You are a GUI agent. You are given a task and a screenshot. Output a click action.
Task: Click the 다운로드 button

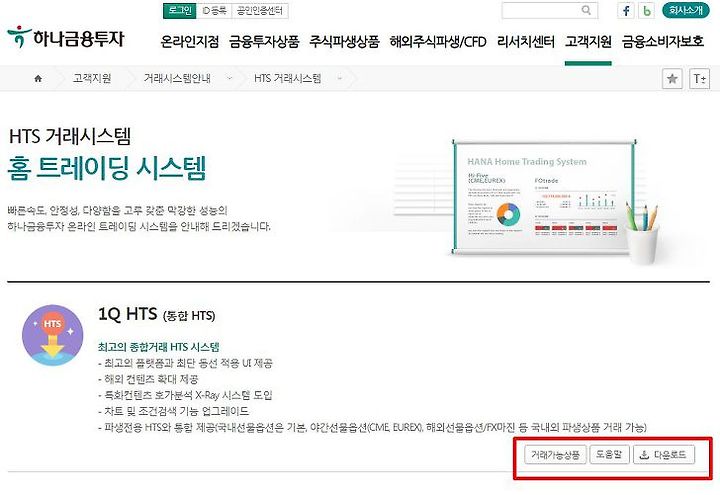coord(664,455)
